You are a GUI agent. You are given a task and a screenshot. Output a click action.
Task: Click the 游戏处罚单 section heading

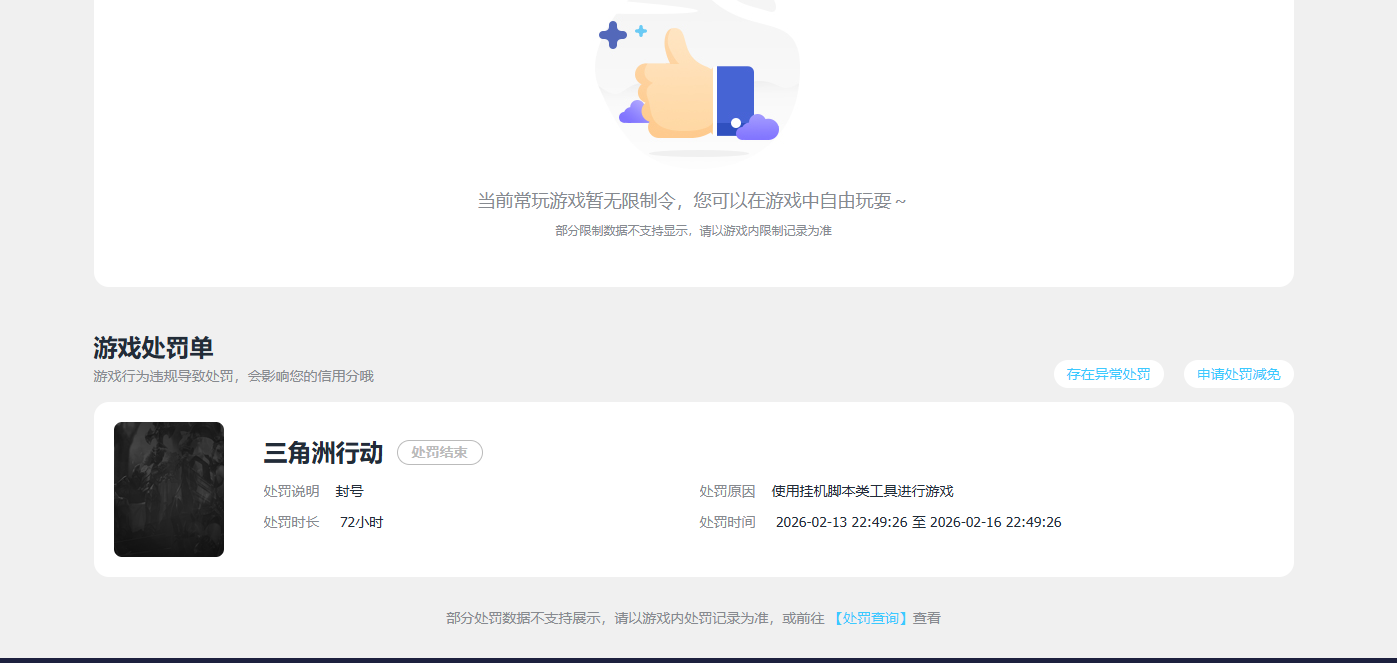point(153,348)
